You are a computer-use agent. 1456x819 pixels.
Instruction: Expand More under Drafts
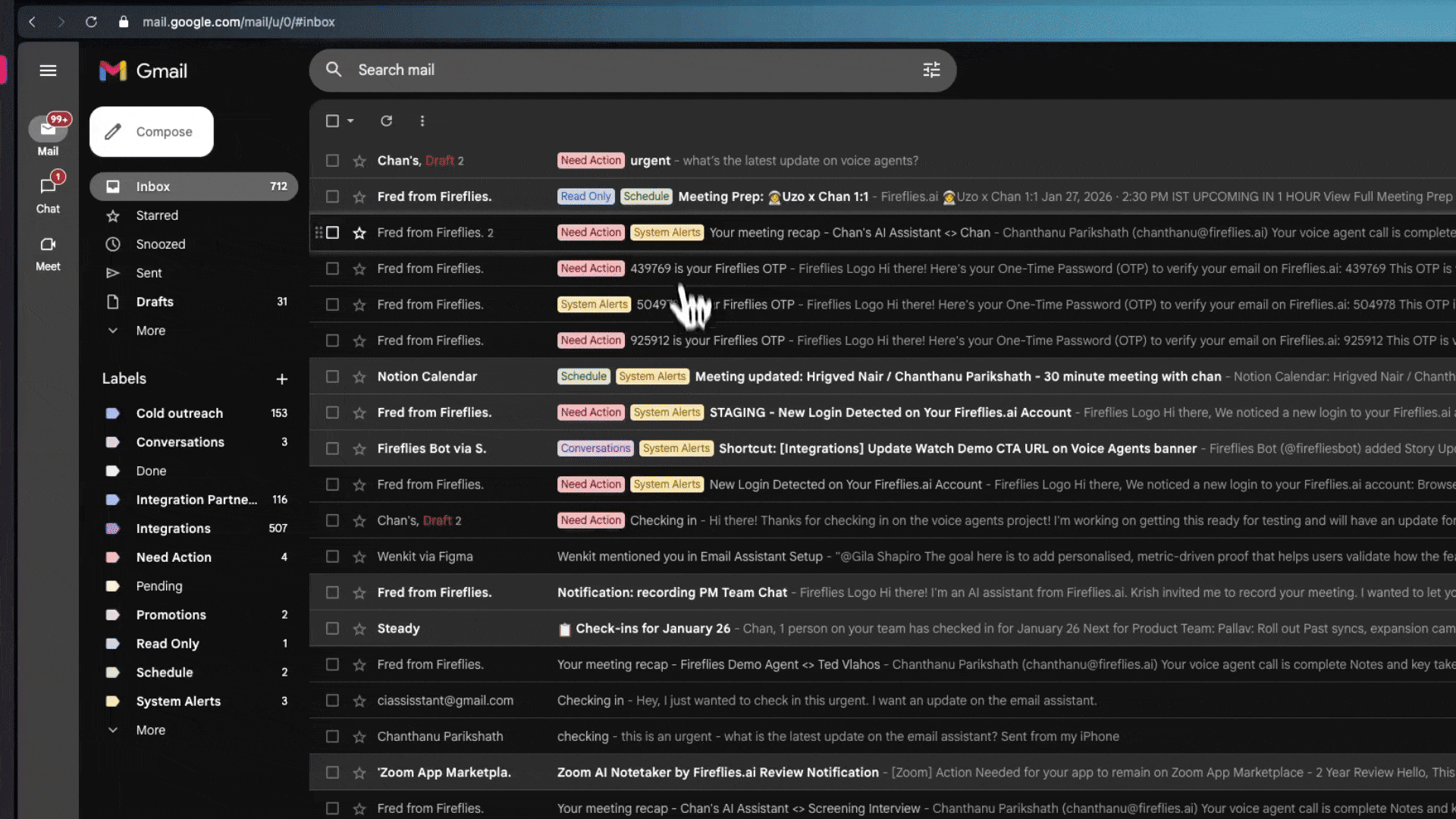point(150,331)
